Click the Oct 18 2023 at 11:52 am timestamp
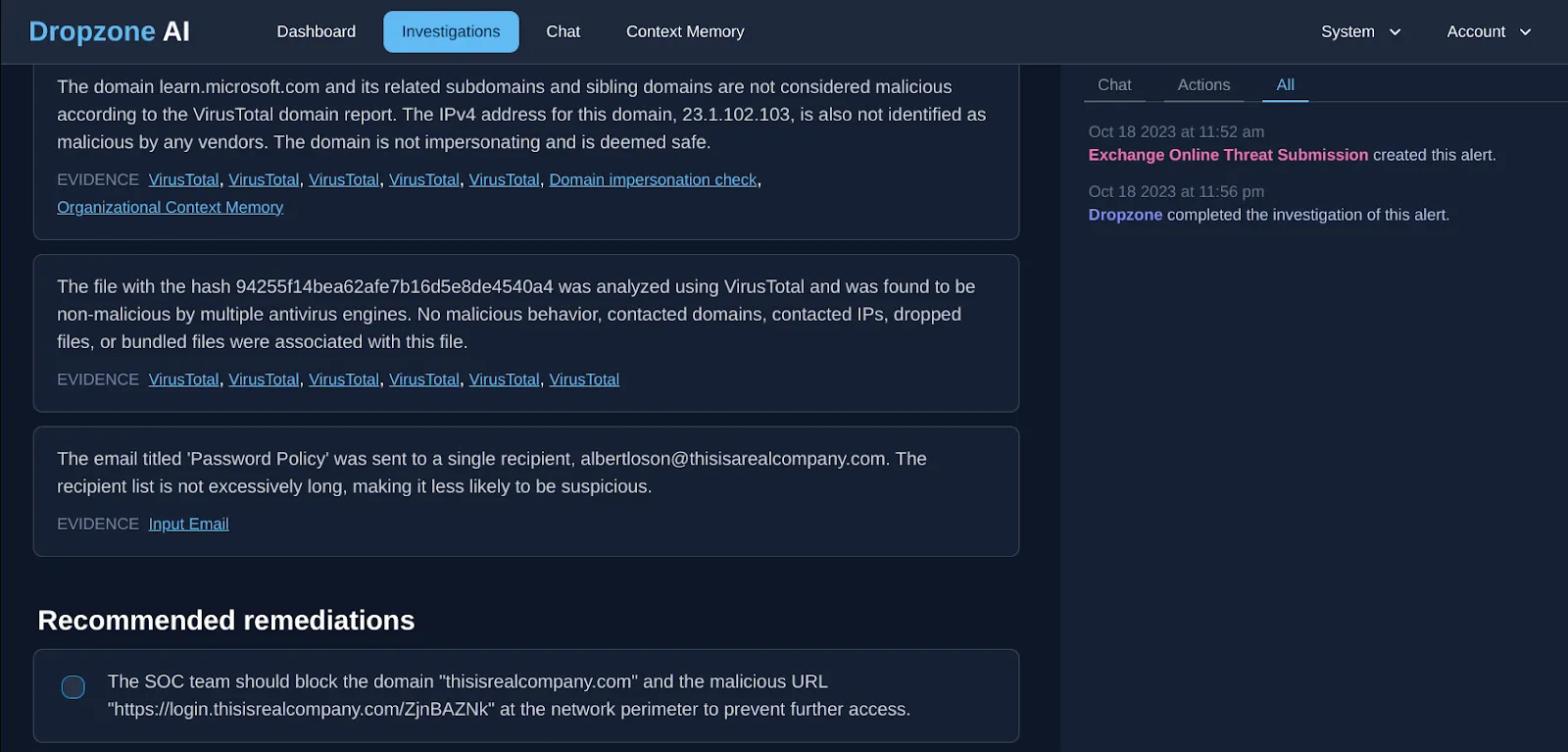Viewport: 1568px width, 752px height. (1176, 131)
